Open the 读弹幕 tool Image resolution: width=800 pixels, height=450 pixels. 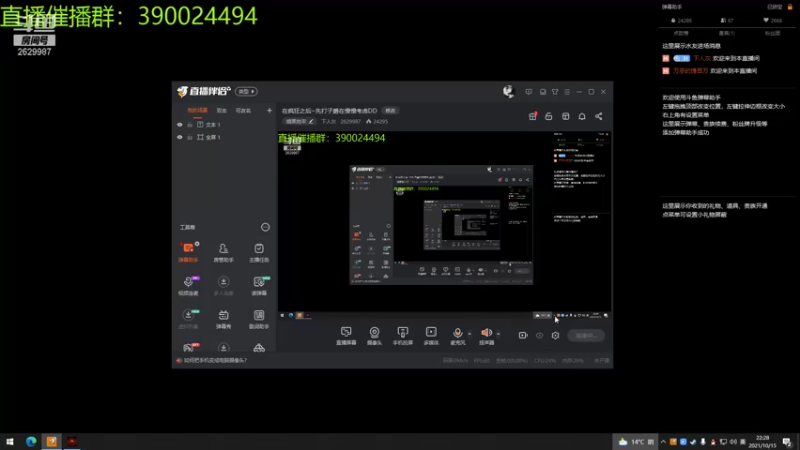pos(259,285)
